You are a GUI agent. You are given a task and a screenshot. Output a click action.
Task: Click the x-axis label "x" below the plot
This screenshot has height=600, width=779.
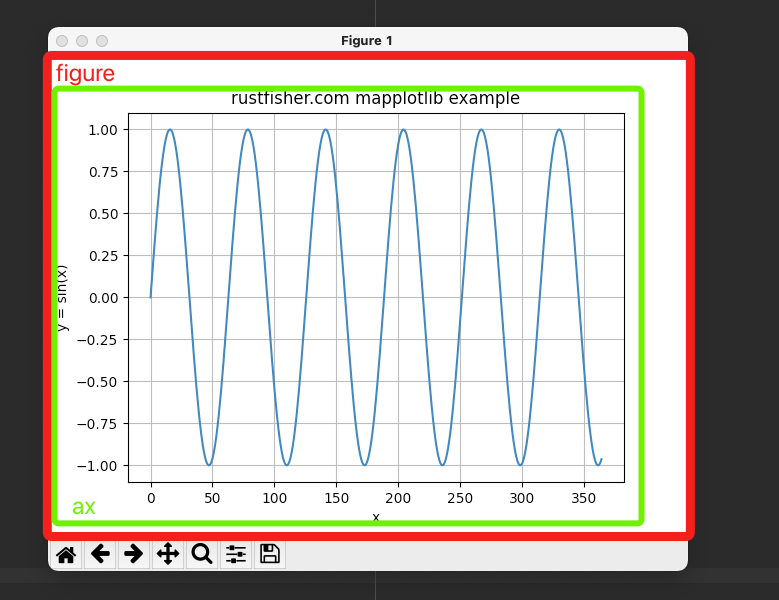tap(376, 517)
